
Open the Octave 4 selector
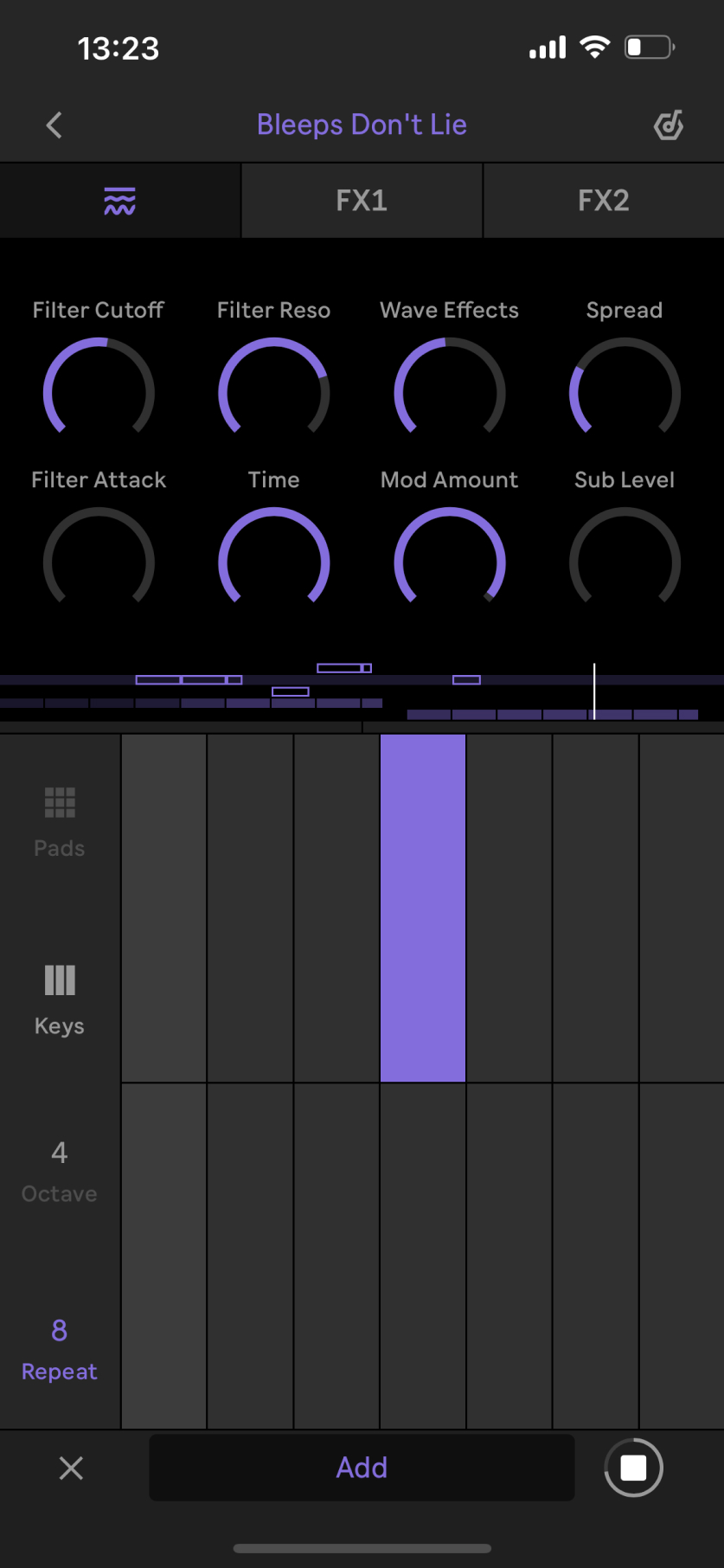click(60, 1171)
